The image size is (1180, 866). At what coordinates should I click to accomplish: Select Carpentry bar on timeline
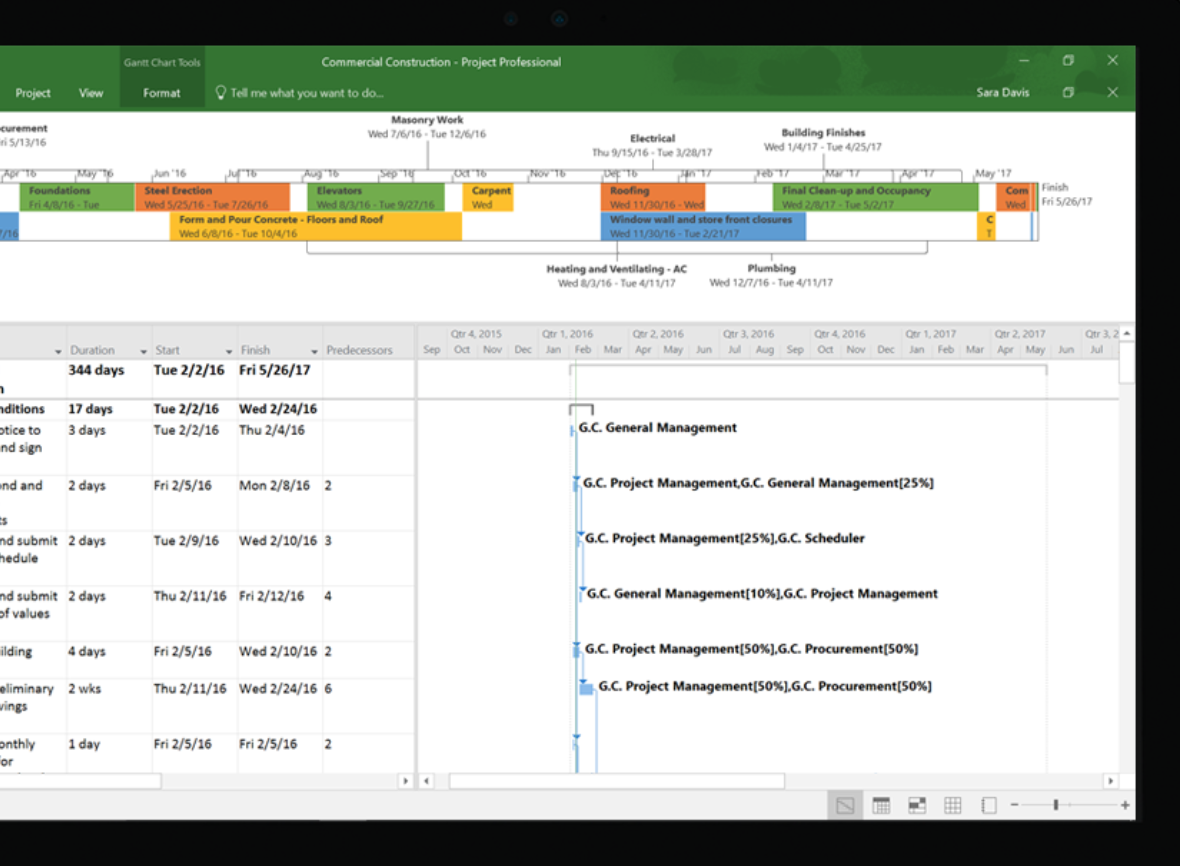pos(488,197)
